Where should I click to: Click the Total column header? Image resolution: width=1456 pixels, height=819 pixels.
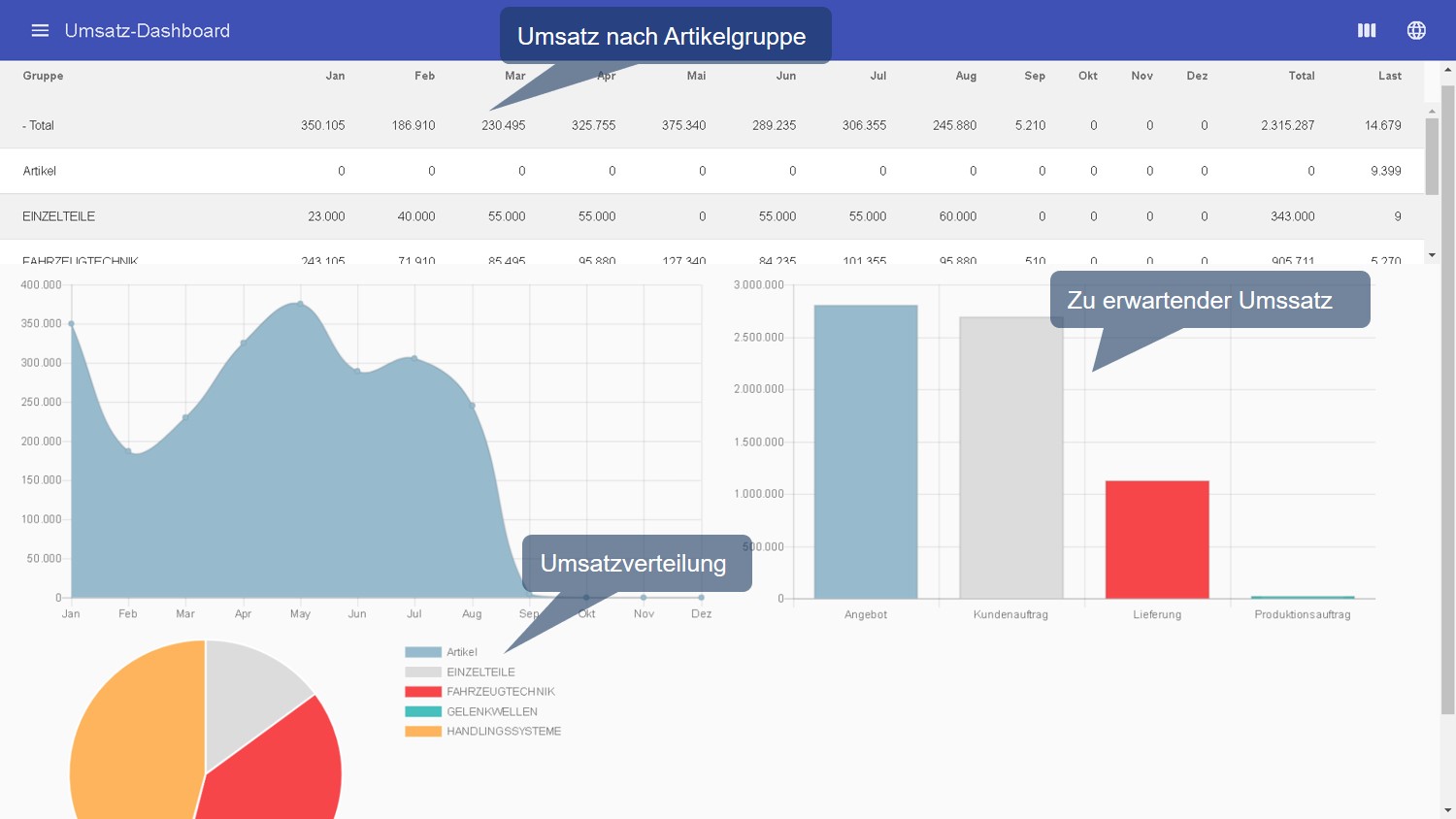pyautogui.click(x=1302, y=76)
